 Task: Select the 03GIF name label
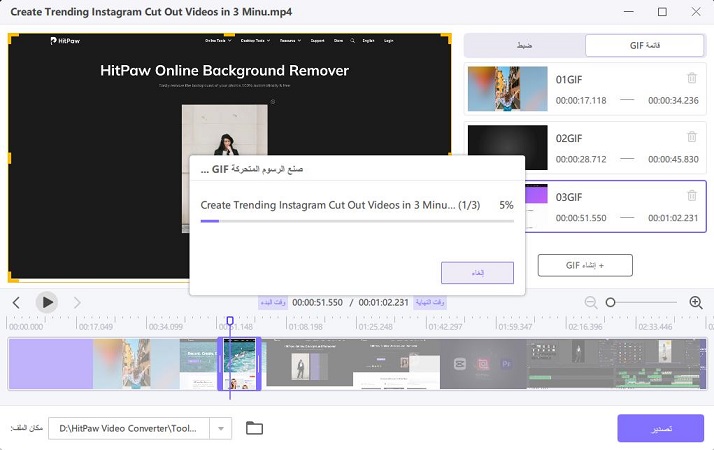point(569,197)
